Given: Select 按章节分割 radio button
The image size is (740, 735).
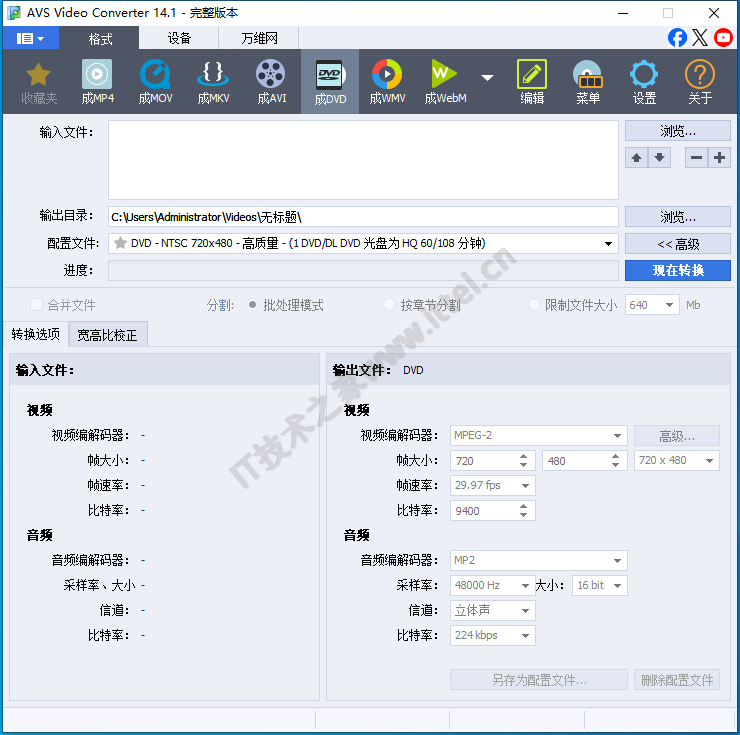Looking at the screenshot, I should click(389, 305).
